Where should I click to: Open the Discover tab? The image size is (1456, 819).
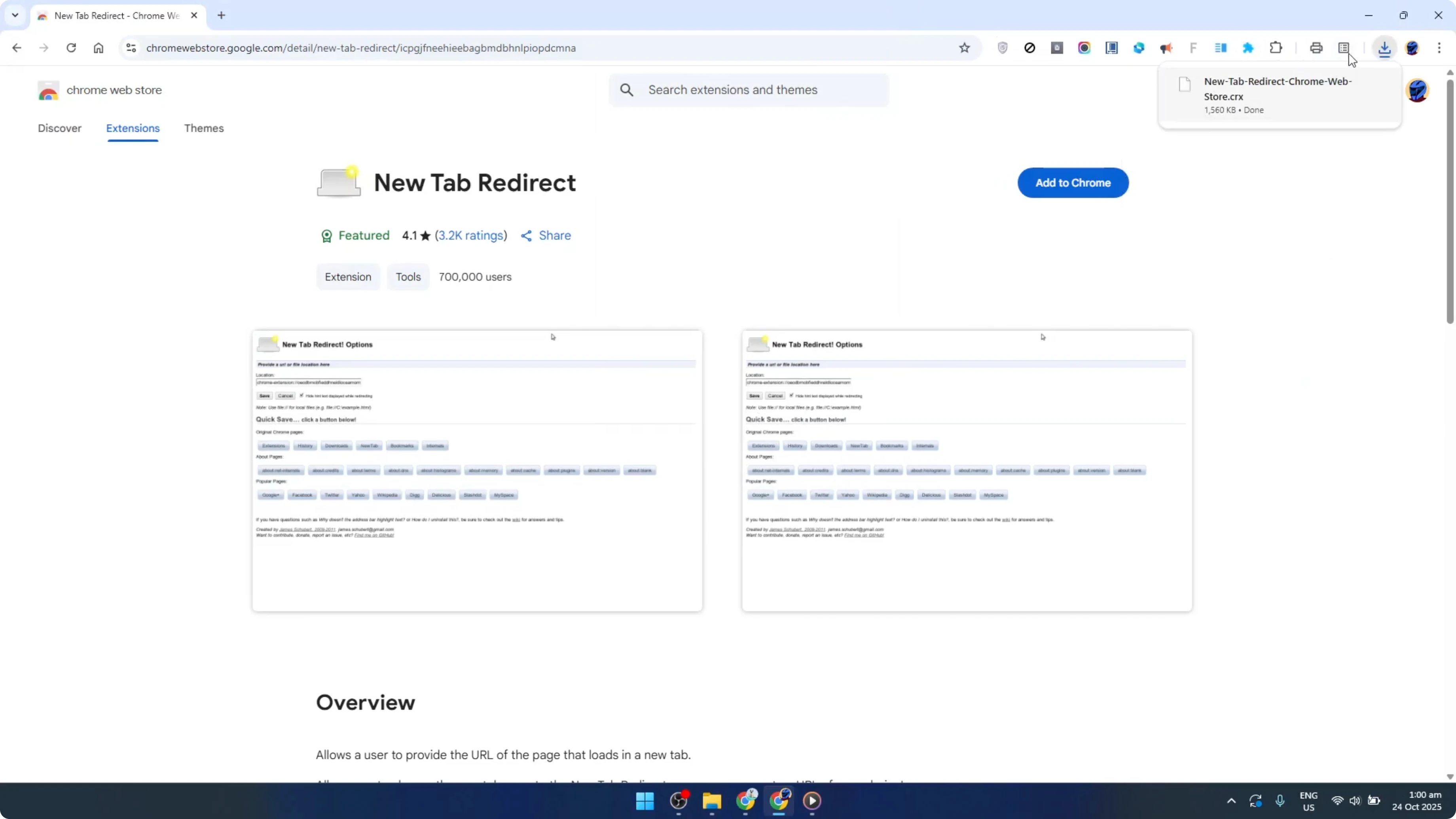[x=60, y=129]
